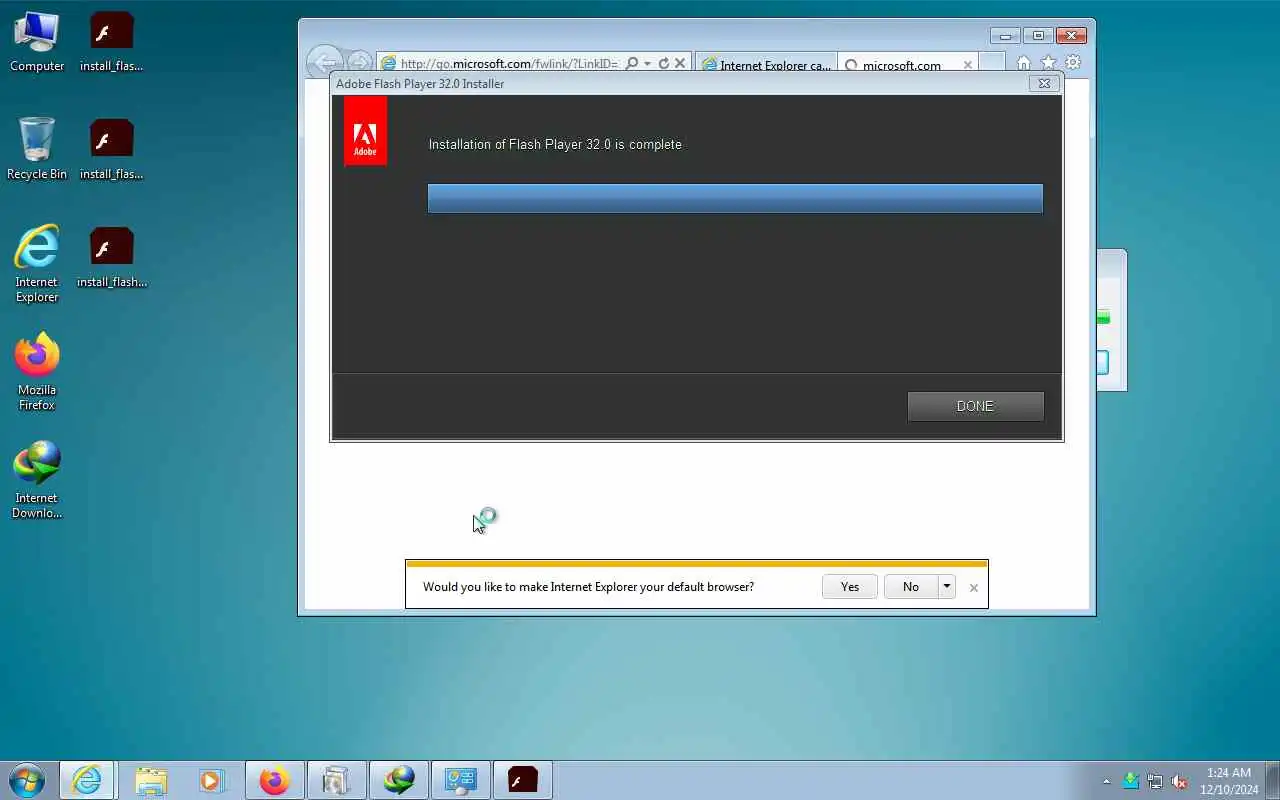Click the installation progress bar
This screenshot has width=1280, height=800.
tap(735, 198)
